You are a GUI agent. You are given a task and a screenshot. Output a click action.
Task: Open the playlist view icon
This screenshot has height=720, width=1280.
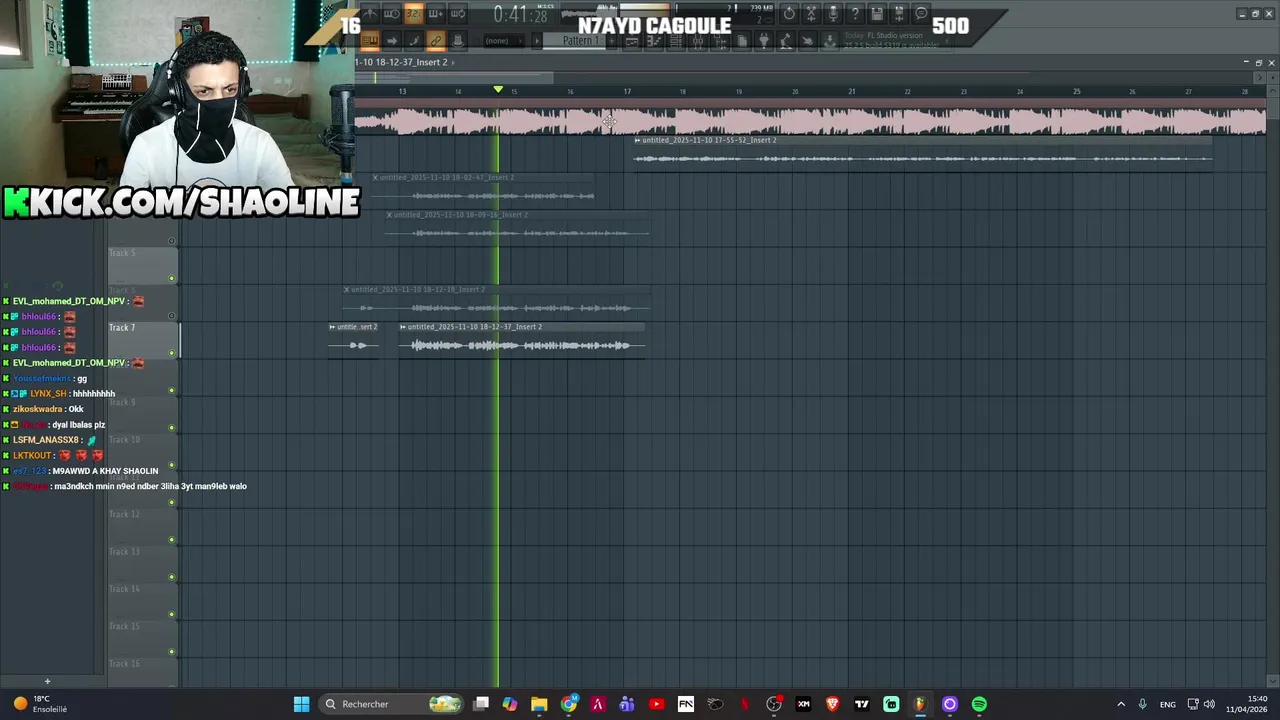click(631, 41)
